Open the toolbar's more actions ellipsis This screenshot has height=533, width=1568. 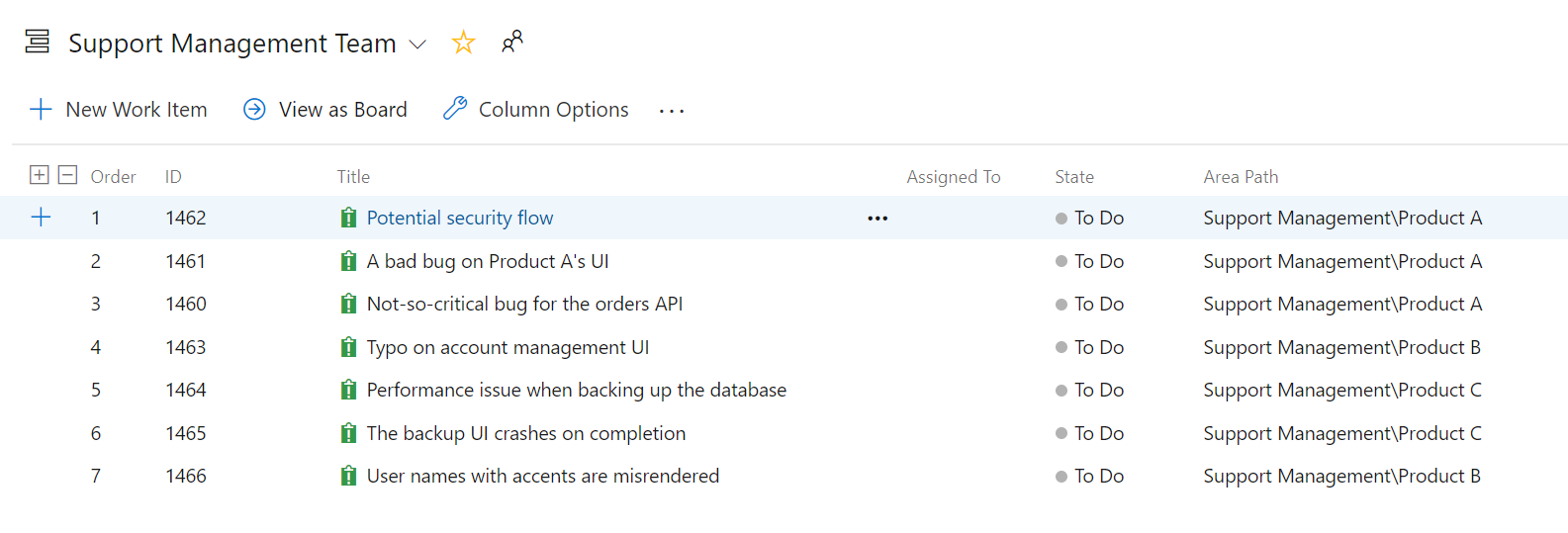[x=672, y=111]
